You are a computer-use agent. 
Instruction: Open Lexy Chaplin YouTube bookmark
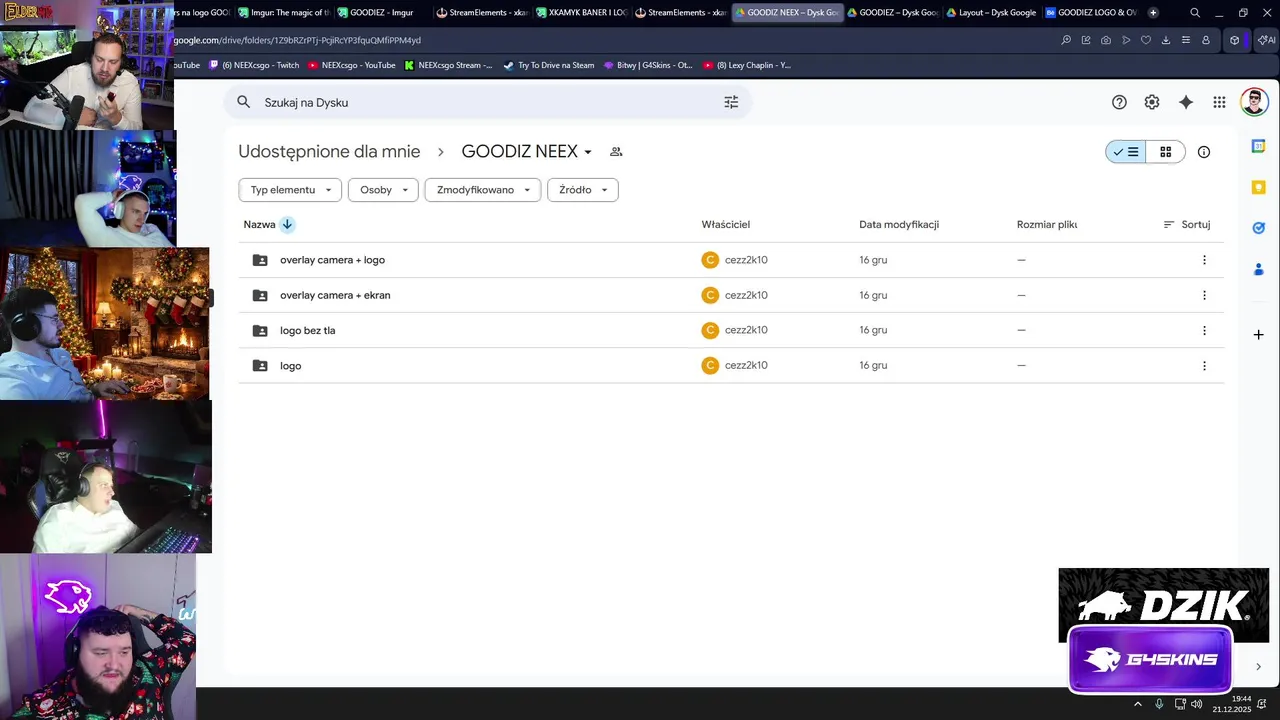[747, 65]
